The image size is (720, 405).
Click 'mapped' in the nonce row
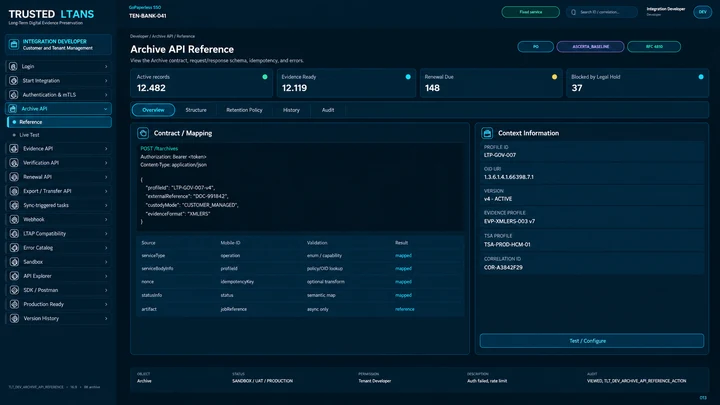[x=403, y=282]
